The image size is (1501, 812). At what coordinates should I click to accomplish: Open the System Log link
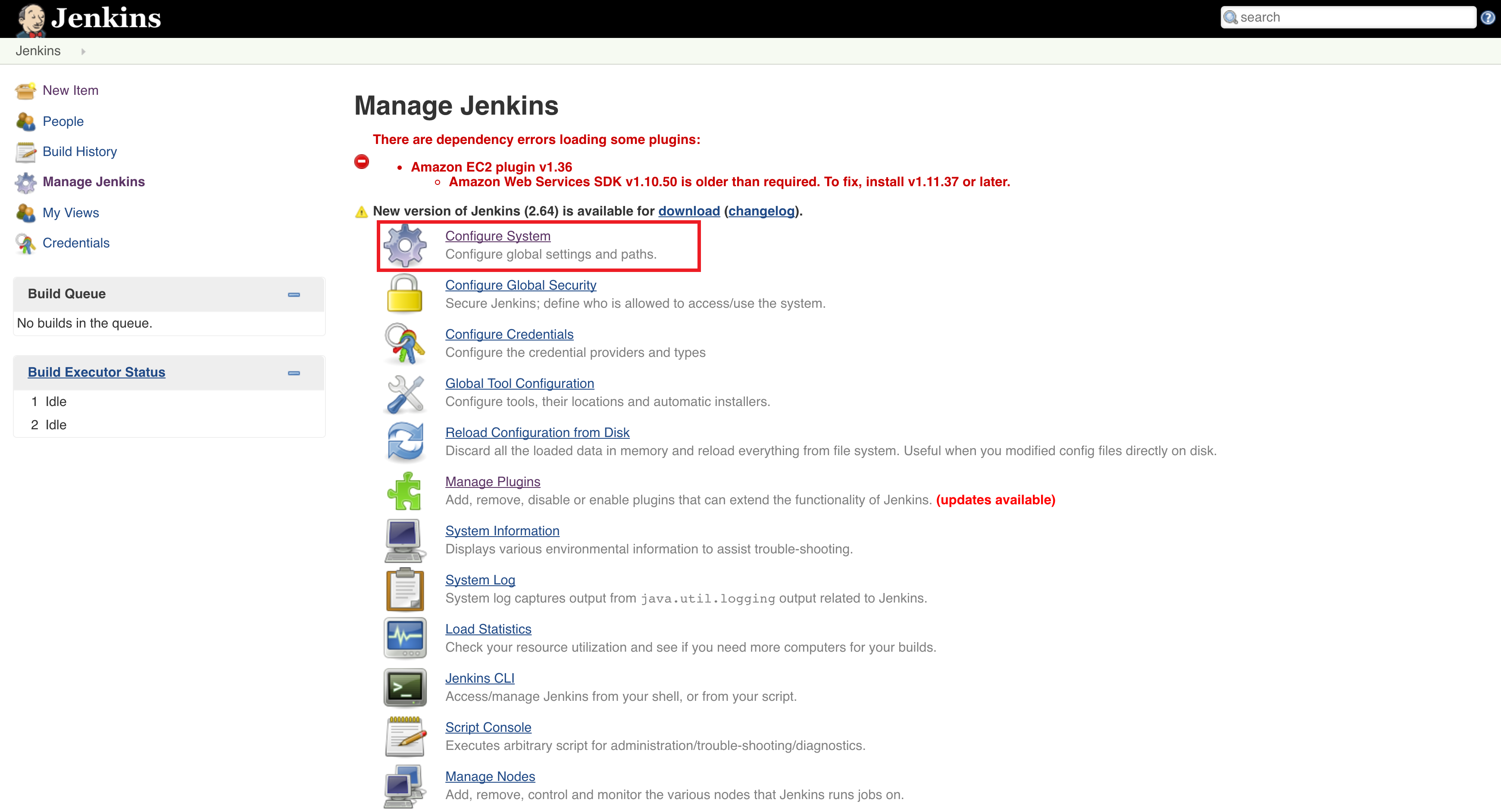(480, 580)
